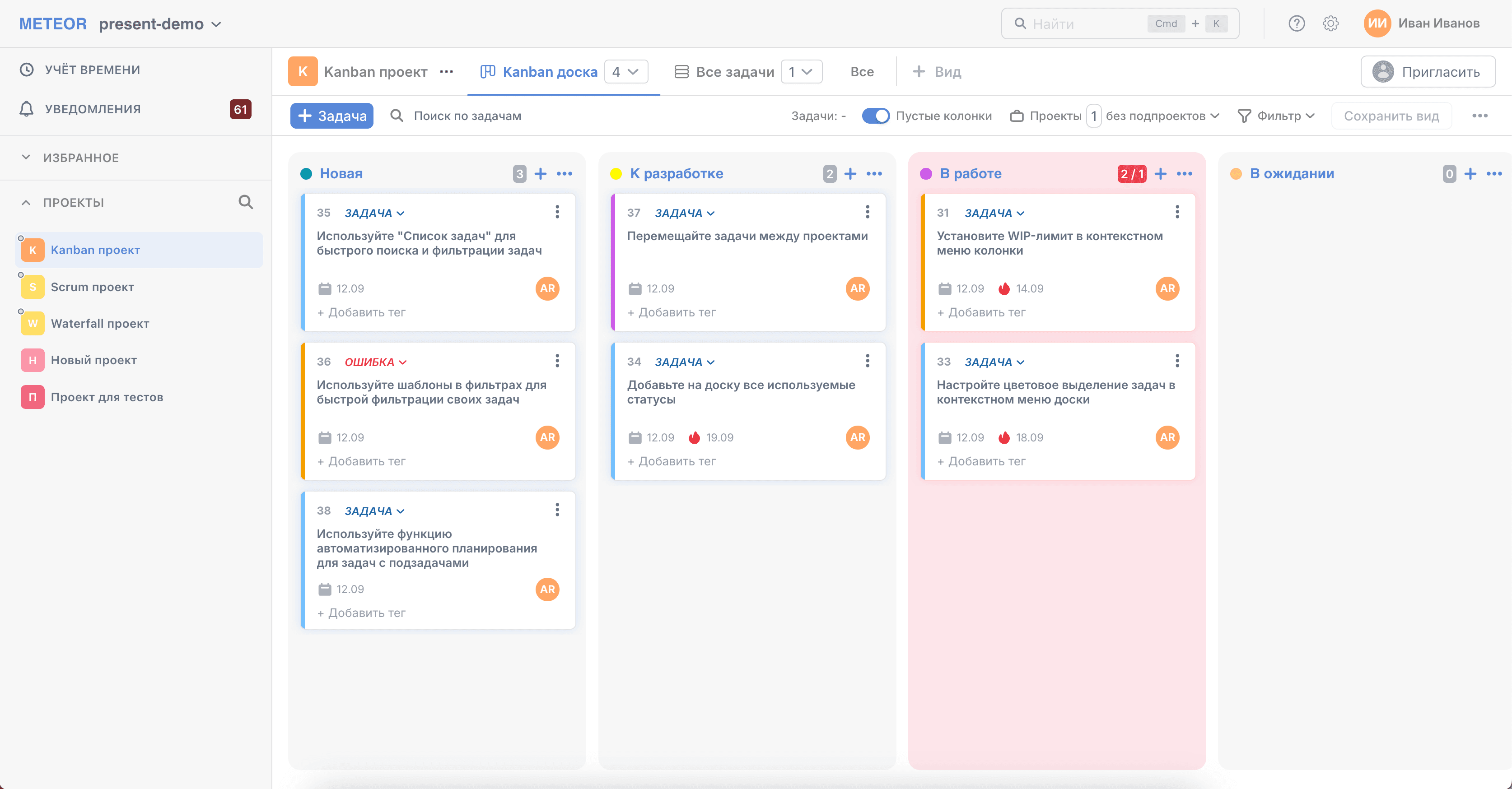Select Новый проект in the sidebar

[139, 360]
